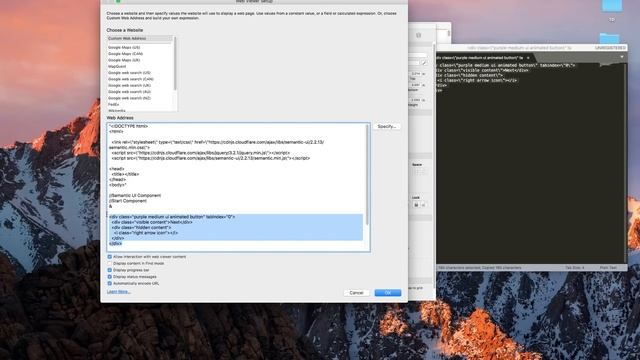Toggle Display status messages checkbox
640x360 pixels.
click(x=109, y=276)
